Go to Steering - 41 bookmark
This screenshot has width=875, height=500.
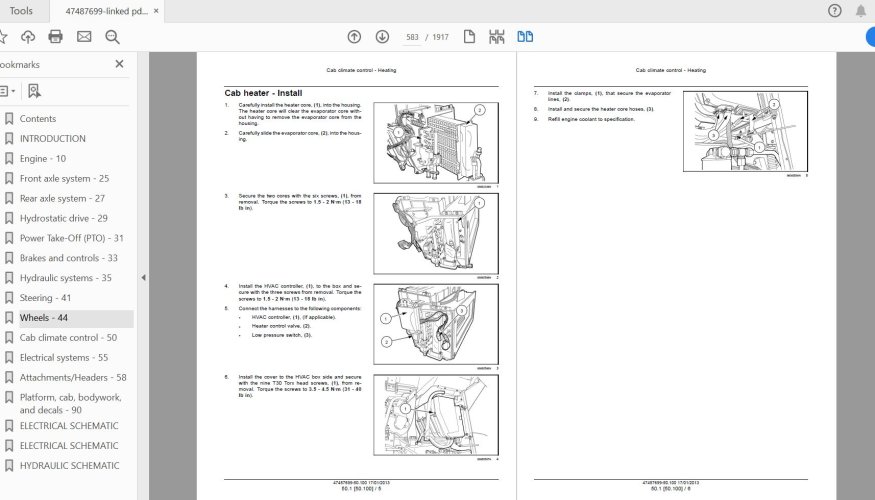[45, 297]
